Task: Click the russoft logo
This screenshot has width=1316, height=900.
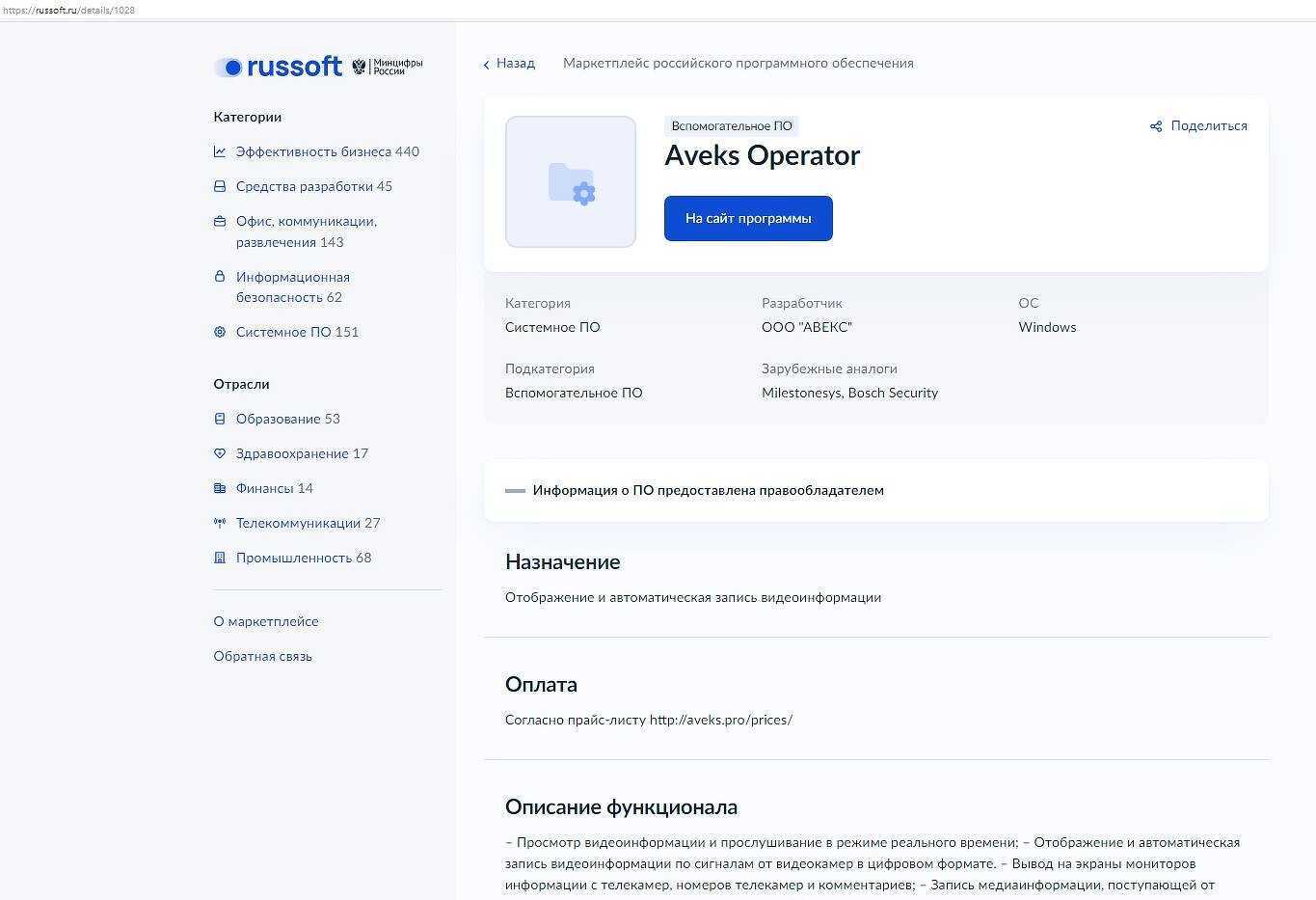Action: point(279,67)
